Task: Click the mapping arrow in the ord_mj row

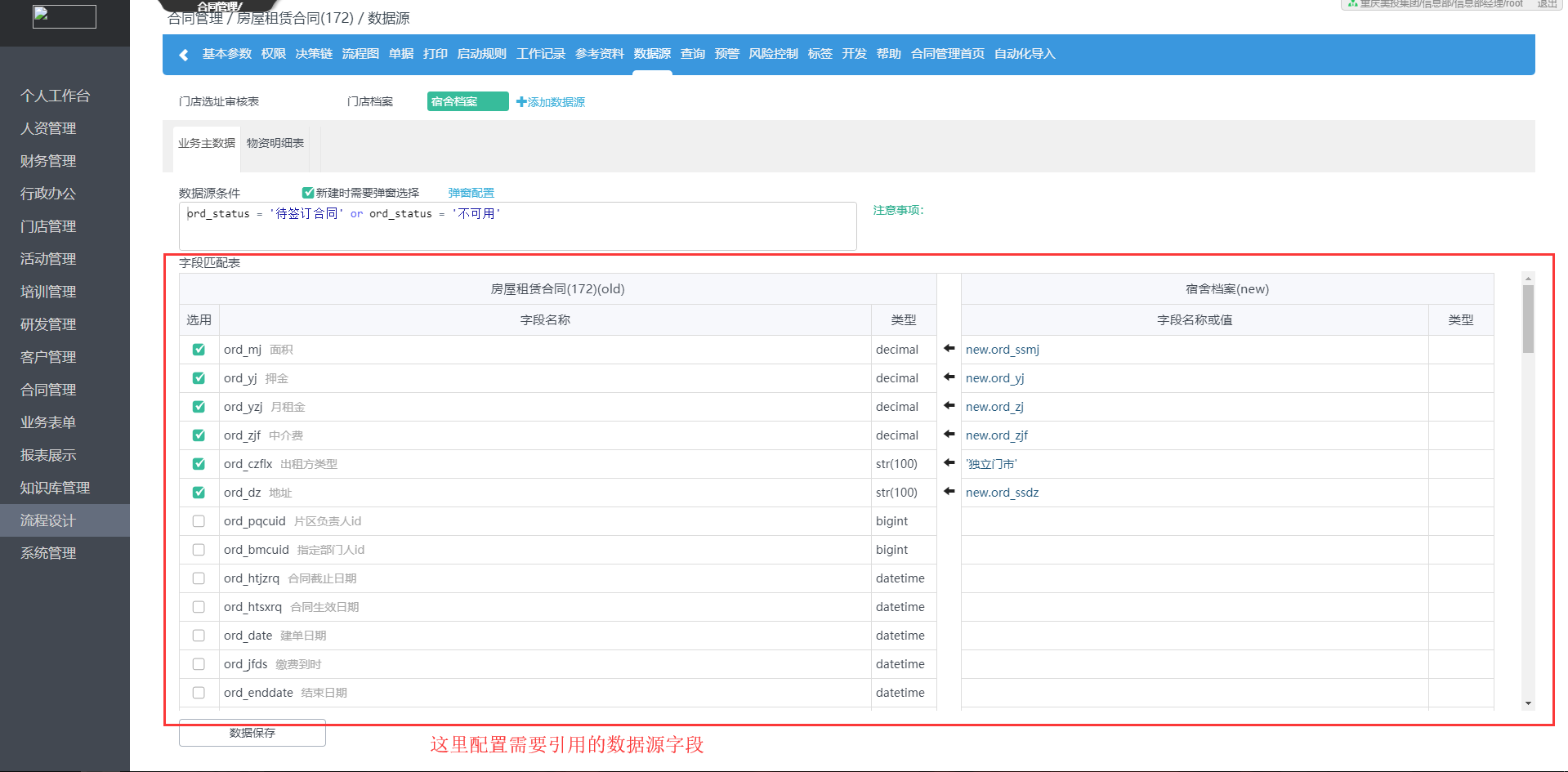Action: coord(949,349)
